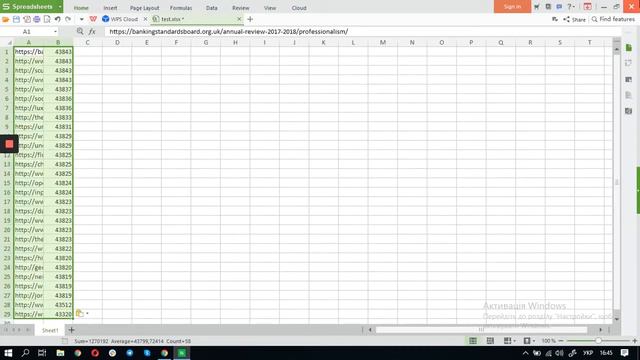640x360 pixels.
Task: Close the test.xlsx document tab
Action: 239,19
